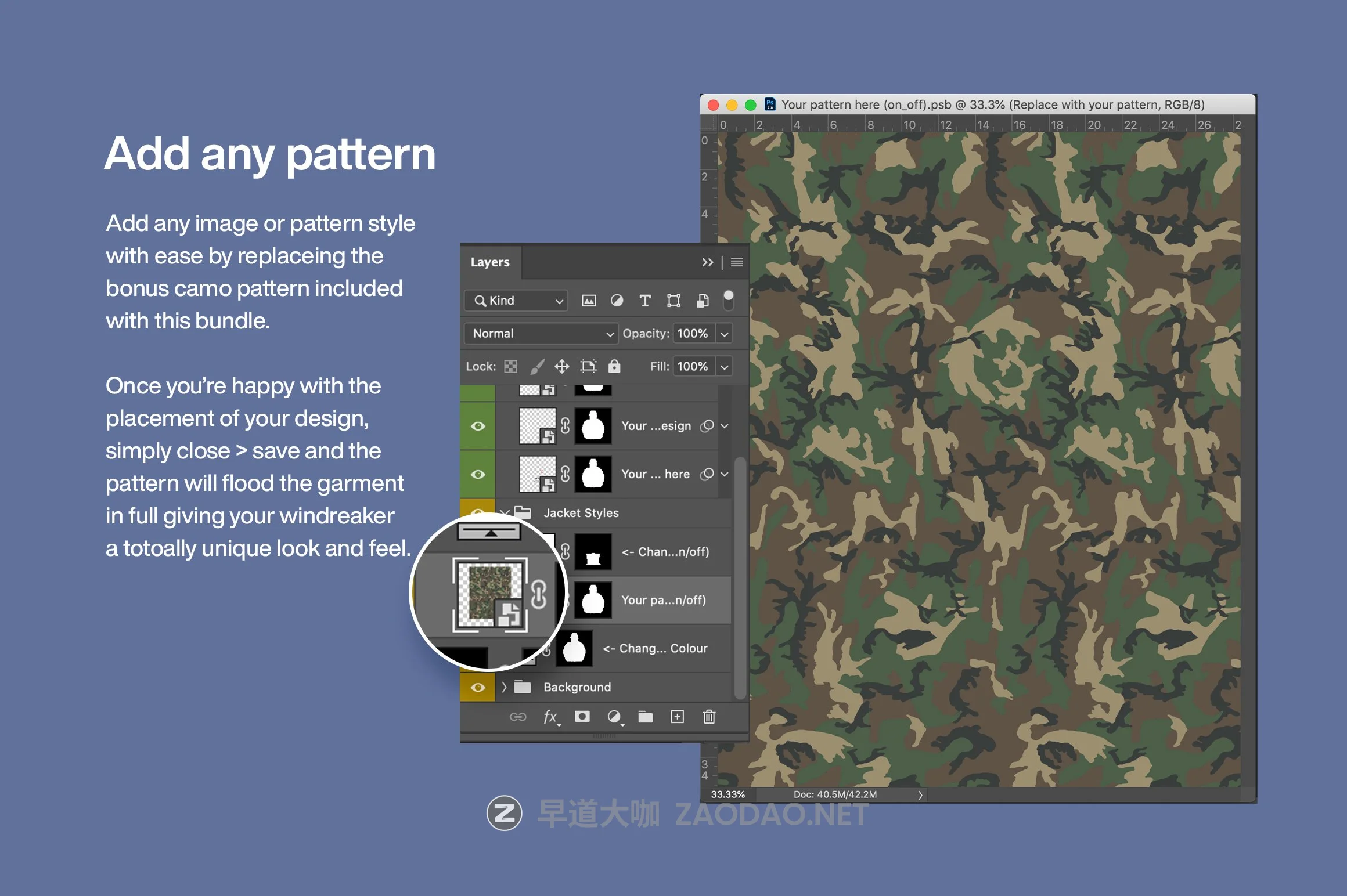Open the Normal blend mode dropdown
The height and width of the screenshot is (896, 1347).
coord(541,334)
